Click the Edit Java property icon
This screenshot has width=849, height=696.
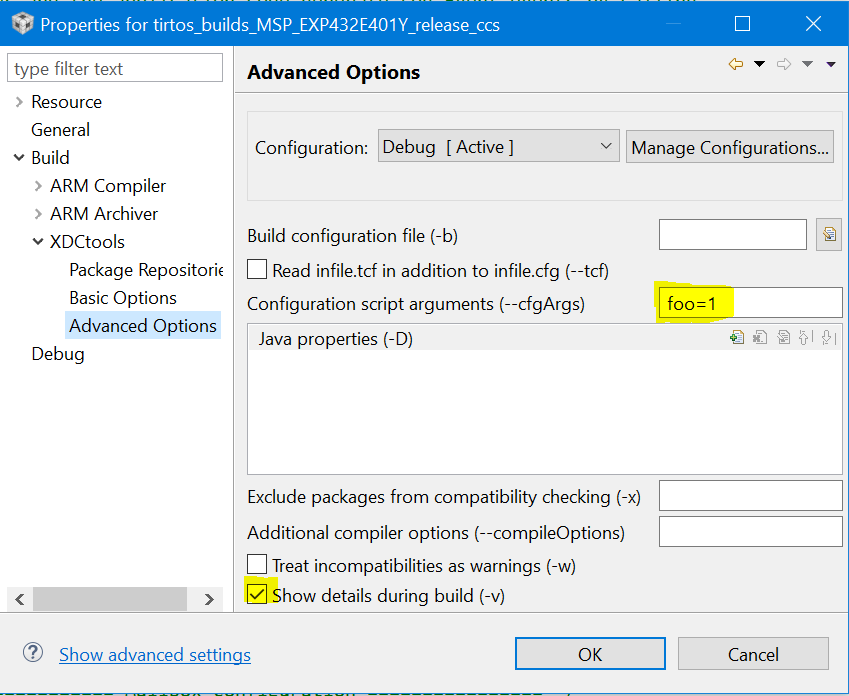tap(783, 338)
